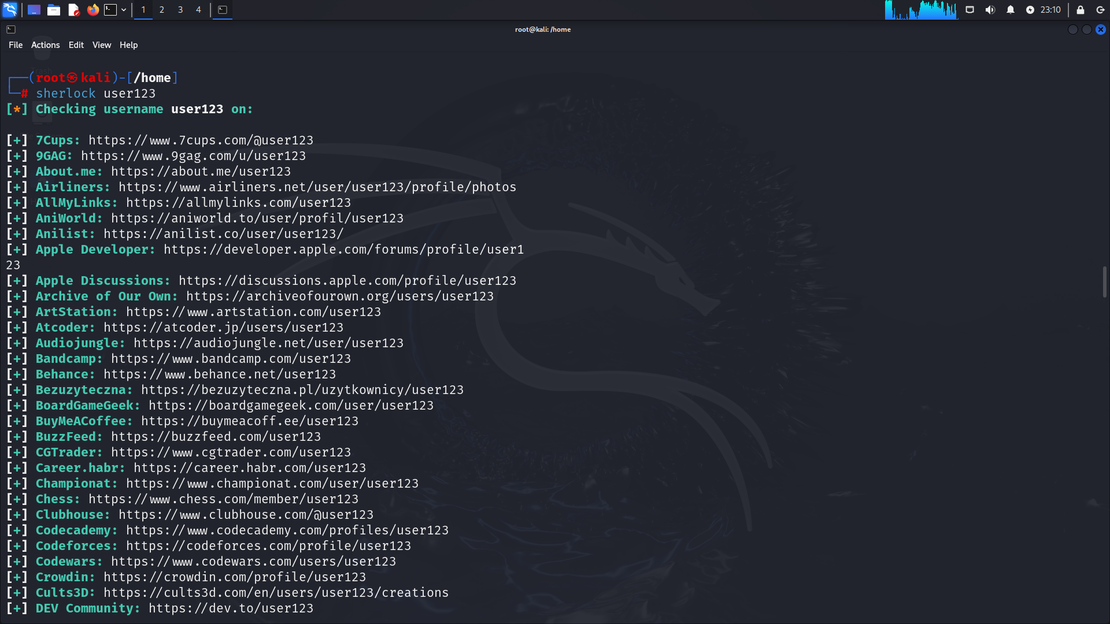The image size is (1110, 624).
Task: Switch to workspace 2
Action: point(161,9)
